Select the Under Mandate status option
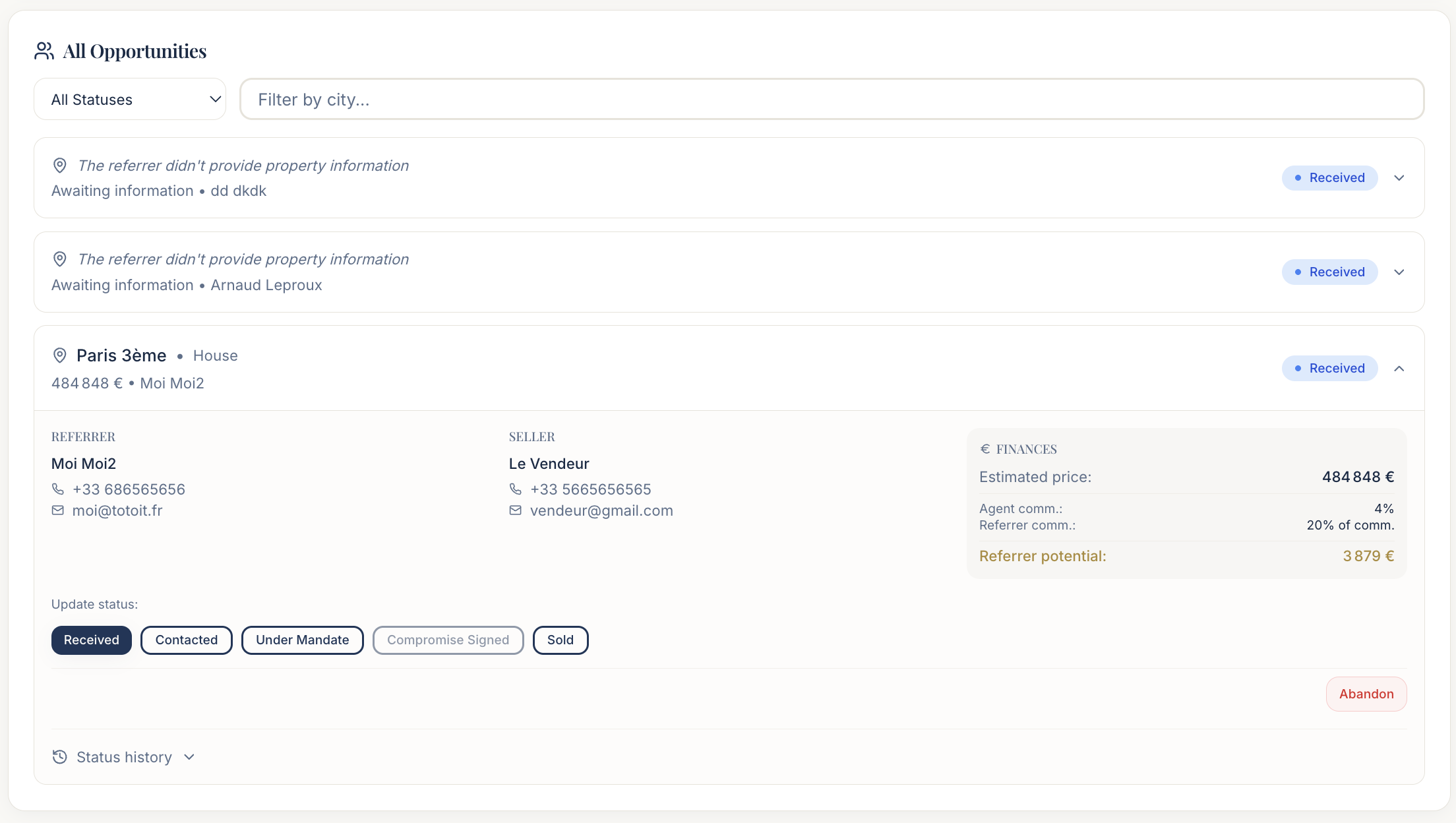Image resolution: width=1456 pixels, height=823 pixels. (302, 640)
